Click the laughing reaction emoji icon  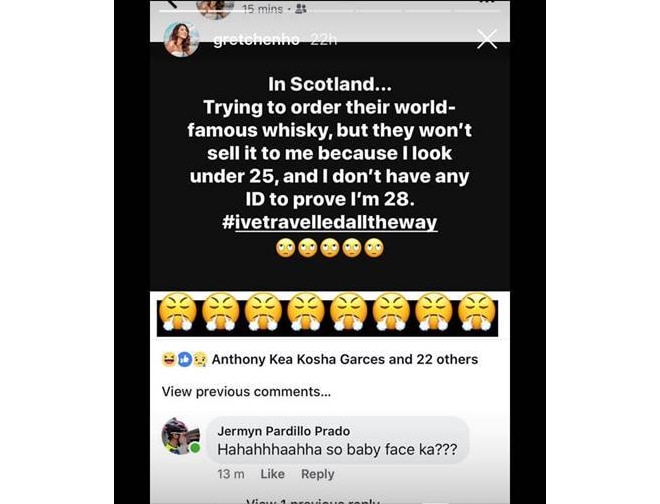[x=169, y=359]
